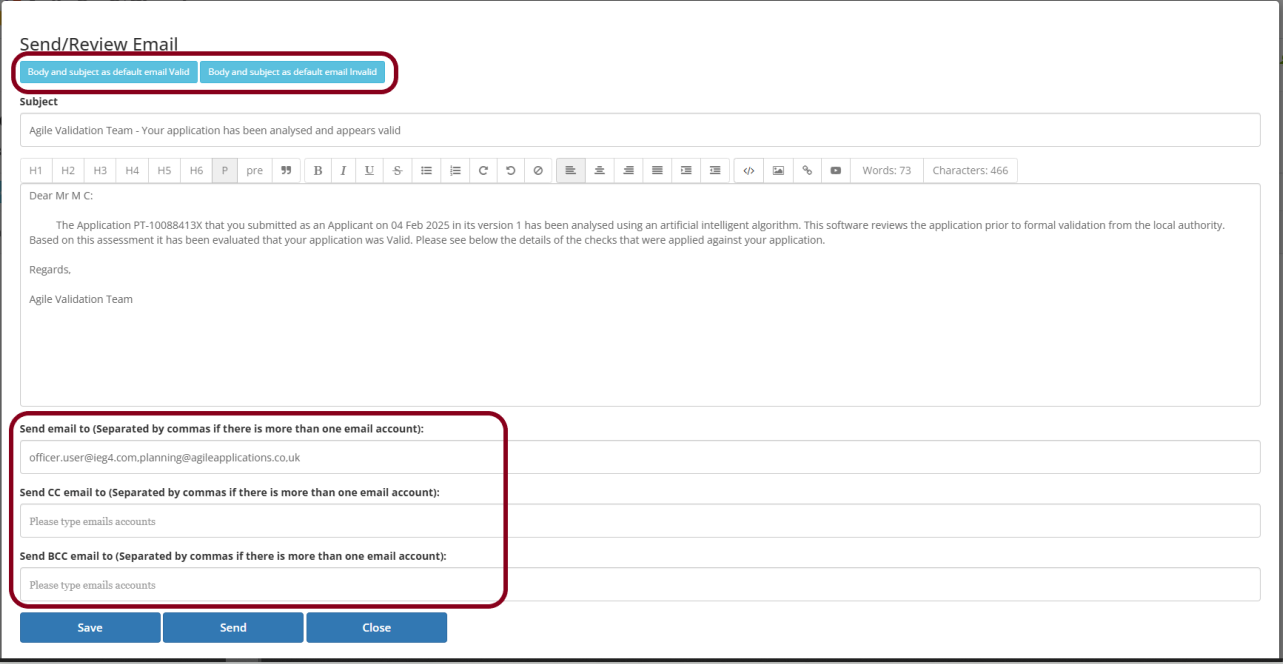Apply italic formatting to the text
The height and width of the screenshot is (664, 1283).
(343, 171)
